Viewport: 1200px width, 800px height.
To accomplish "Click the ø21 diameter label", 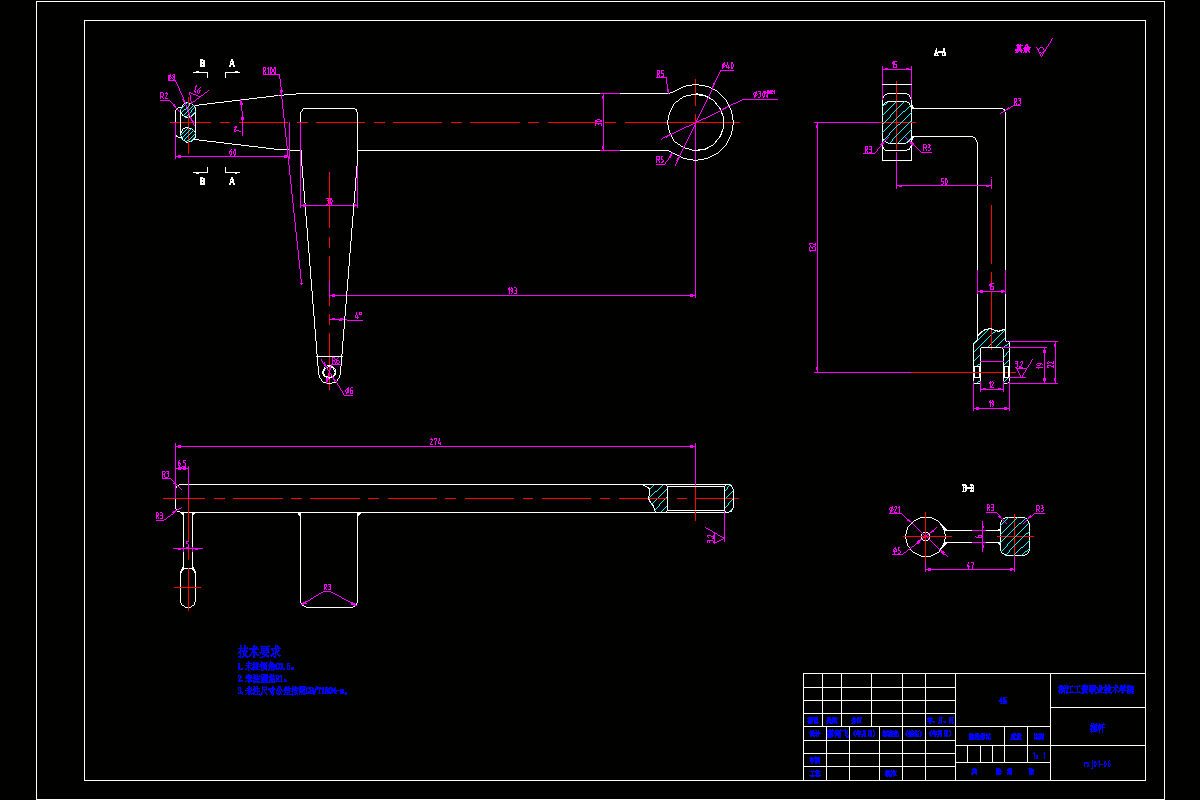I will click(895, 510).
